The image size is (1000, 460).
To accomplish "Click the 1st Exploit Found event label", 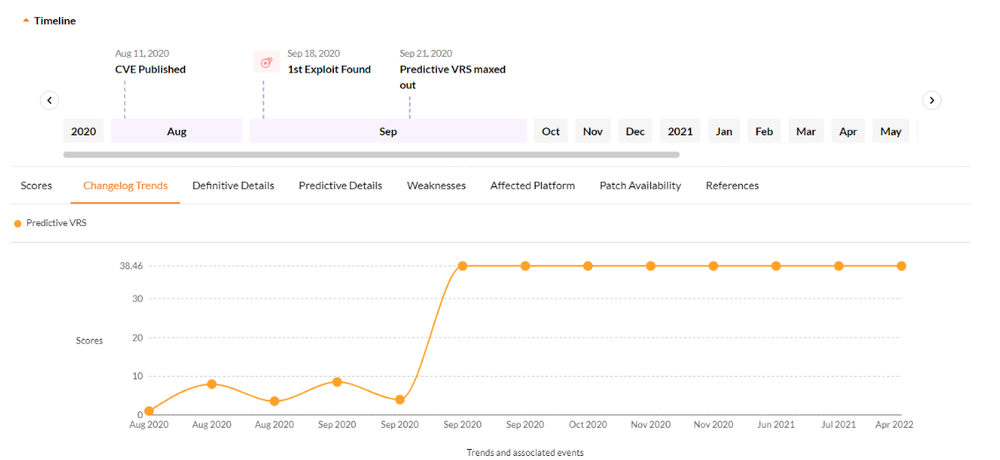I will click(329, 70).
